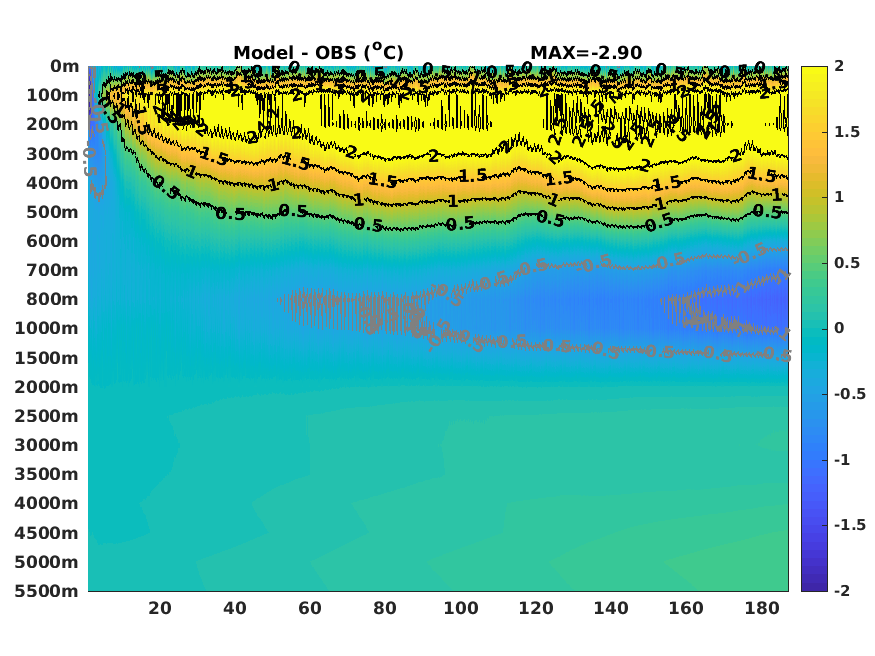Click the depth axis label "400m"

(52, 183)
